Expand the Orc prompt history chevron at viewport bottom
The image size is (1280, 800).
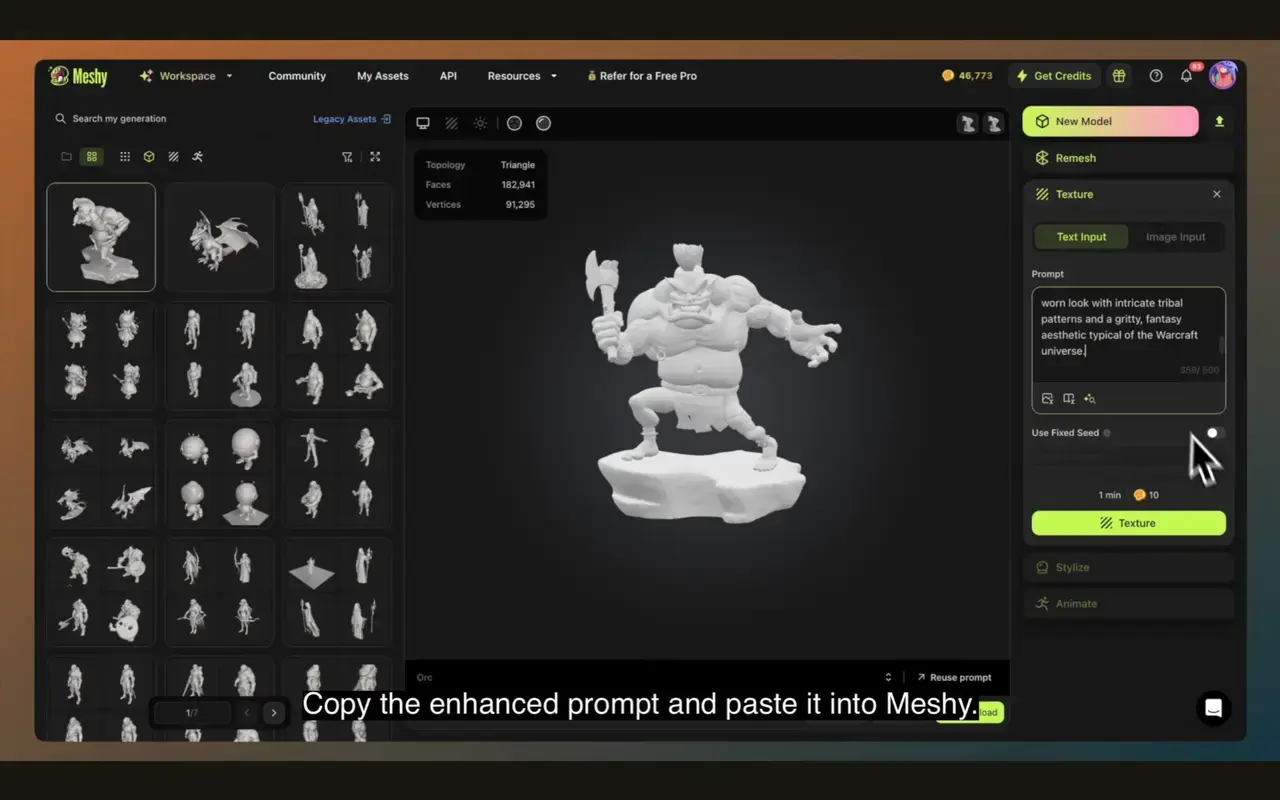(x=888, y=677)
